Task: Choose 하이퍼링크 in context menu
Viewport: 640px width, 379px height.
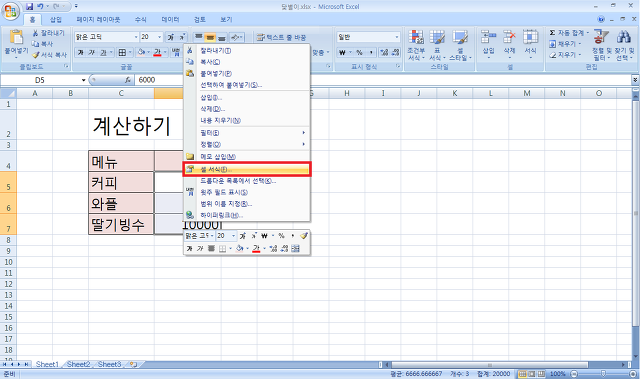Action: point(247,215)
